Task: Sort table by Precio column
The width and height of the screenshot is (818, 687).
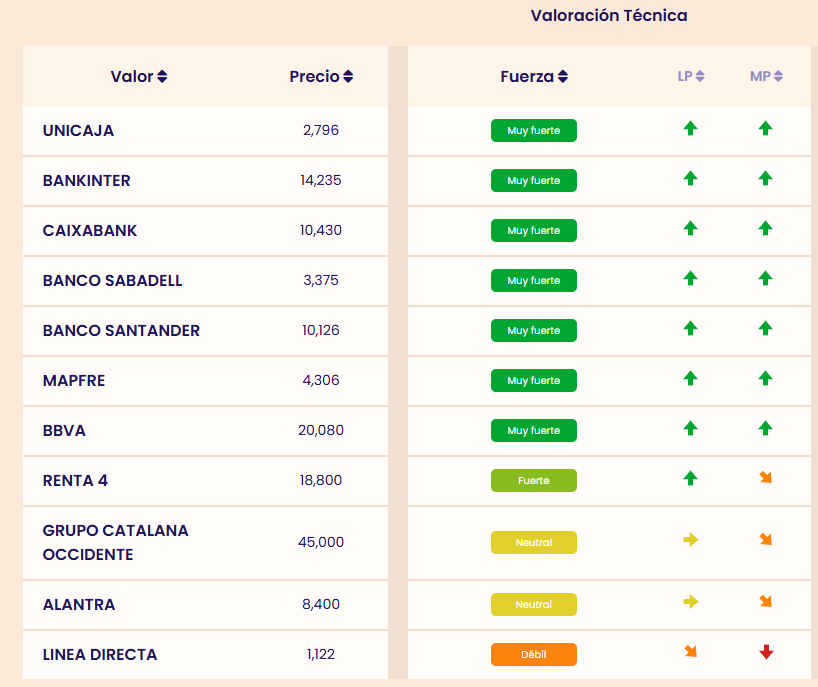Action: pyautogui.click(x=321, y=77)
